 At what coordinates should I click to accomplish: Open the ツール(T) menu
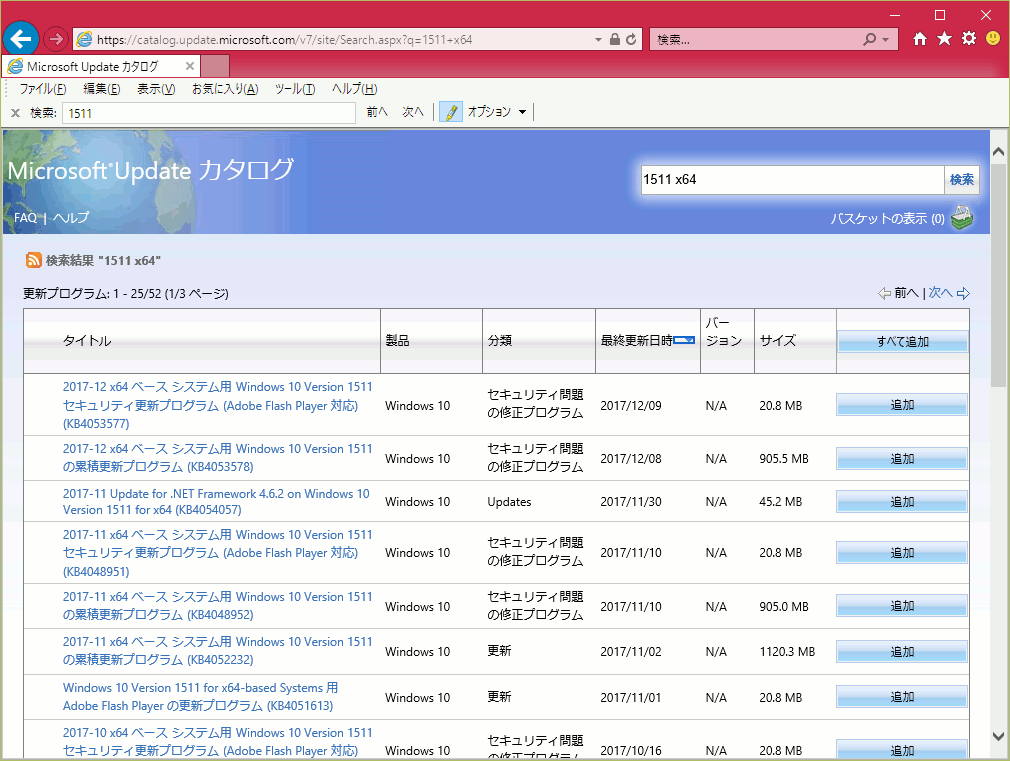click(294, 89)
